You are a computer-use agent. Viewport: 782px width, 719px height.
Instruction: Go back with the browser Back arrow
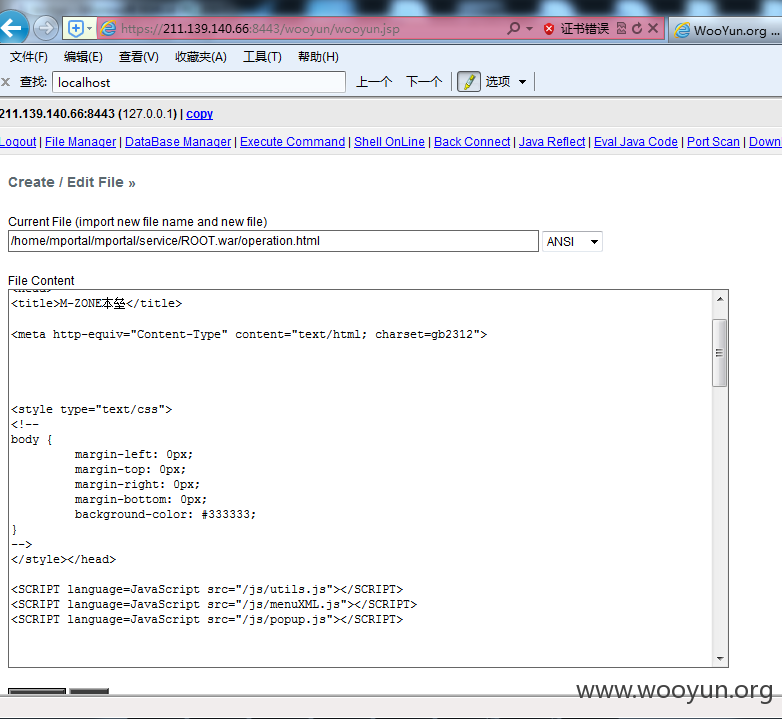tap(12, 26)
